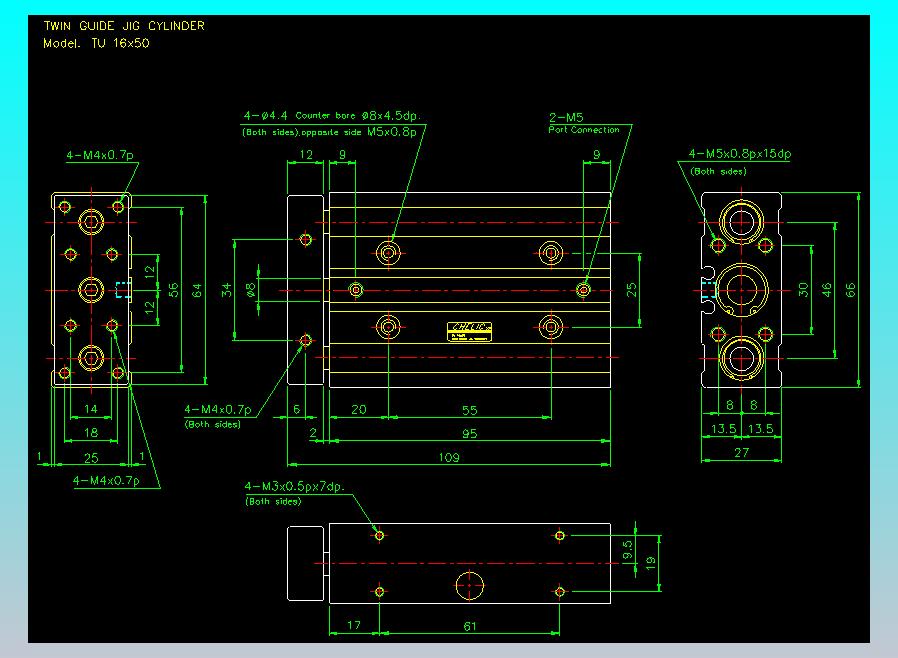This screenshot has height=658, width=898.
Task: Select the 'Port Connection' label
Action: point(584,130)
